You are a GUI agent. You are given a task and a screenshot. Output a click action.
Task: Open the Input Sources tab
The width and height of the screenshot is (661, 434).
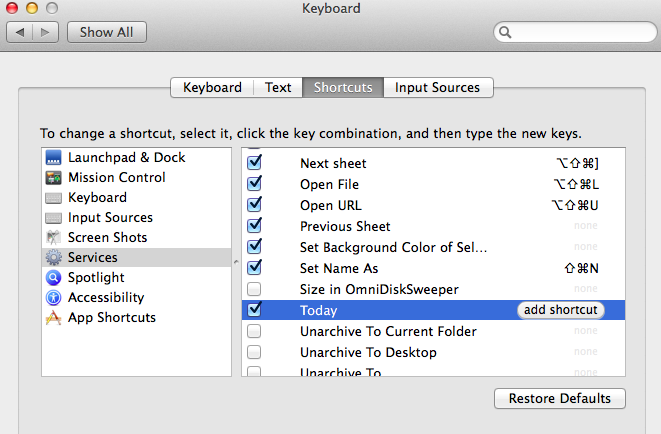(437, 88)
